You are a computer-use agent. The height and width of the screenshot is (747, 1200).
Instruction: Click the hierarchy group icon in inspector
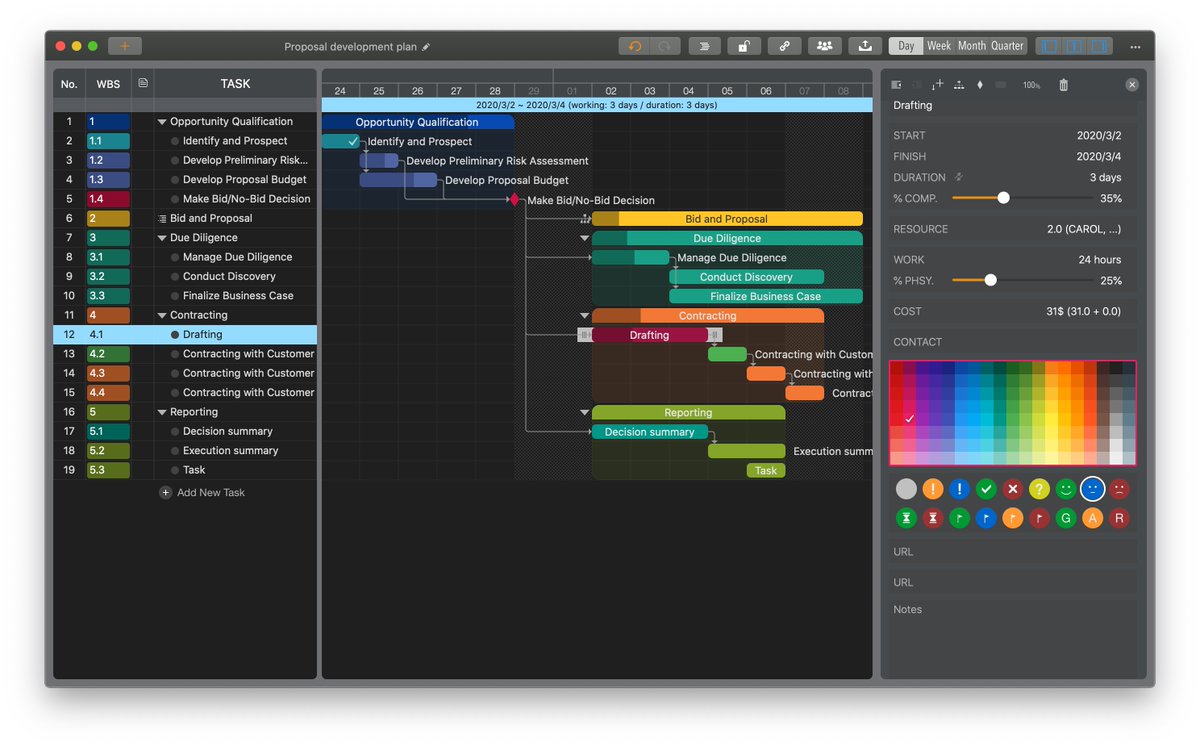click(959, 85)
